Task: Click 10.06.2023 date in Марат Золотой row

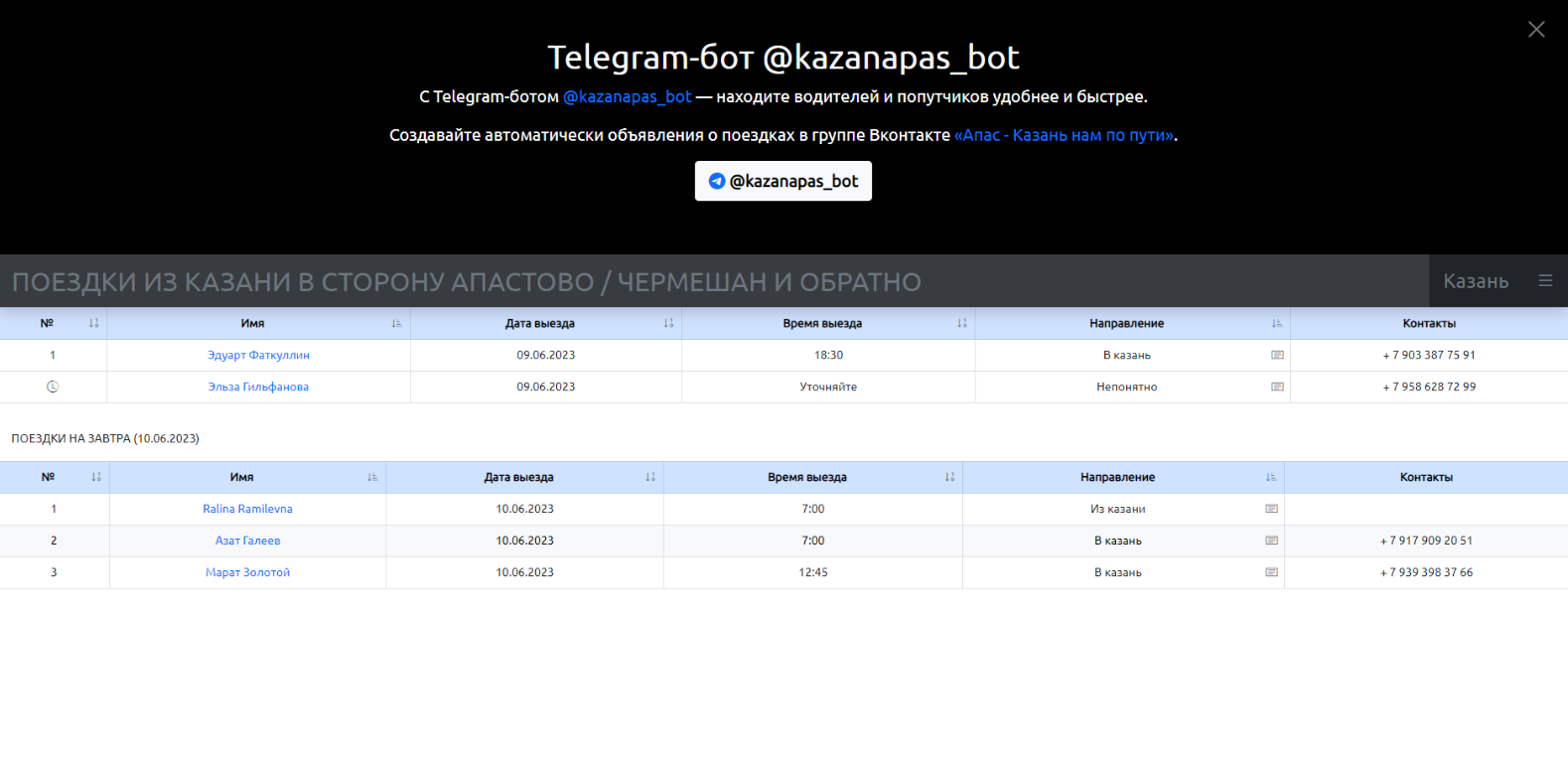Action: [525, 572]
